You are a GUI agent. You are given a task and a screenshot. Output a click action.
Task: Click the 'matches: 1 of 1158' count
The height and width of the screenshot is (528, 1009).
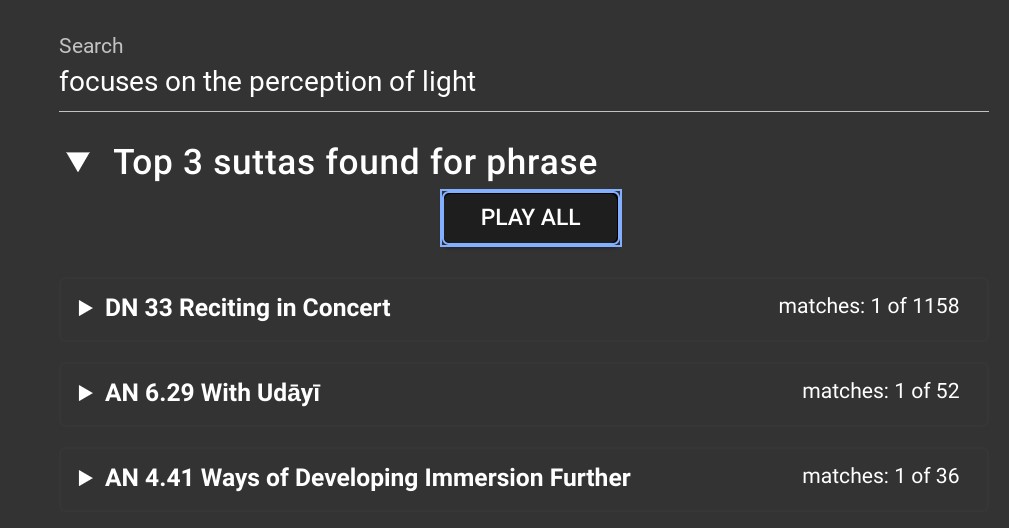pyautogui.click(x=869, y=306)
